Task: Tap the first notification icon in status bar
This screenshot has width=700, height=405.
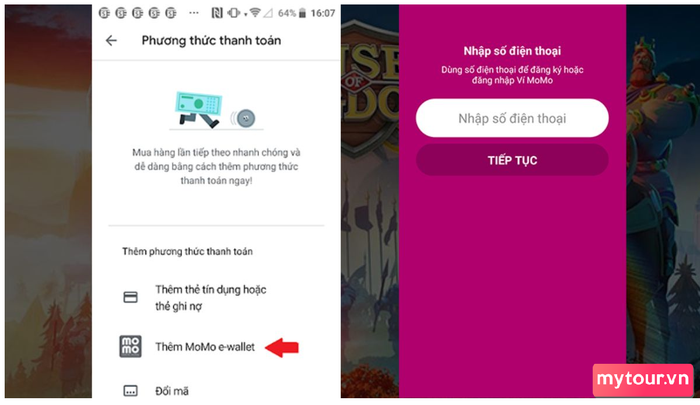Action: click(104, 13)
